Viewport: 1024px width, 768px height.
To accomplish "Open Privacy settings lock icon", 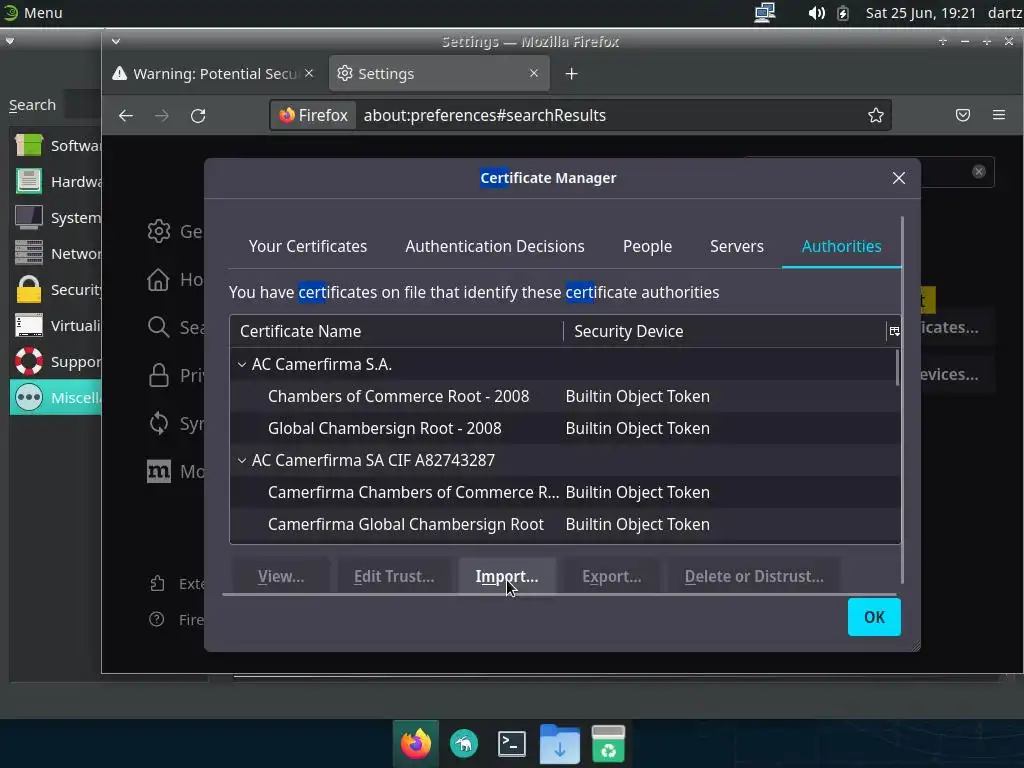I will (x=159, y=375).
